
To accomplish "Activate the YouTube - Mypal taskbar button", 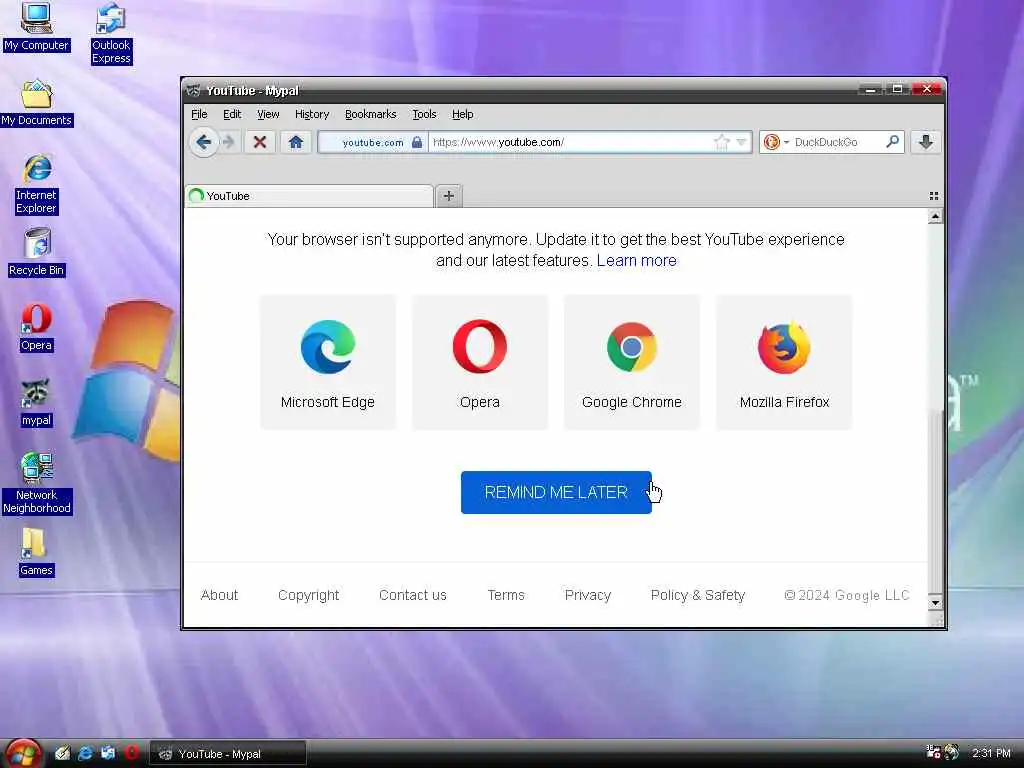I will coord(228,754).
